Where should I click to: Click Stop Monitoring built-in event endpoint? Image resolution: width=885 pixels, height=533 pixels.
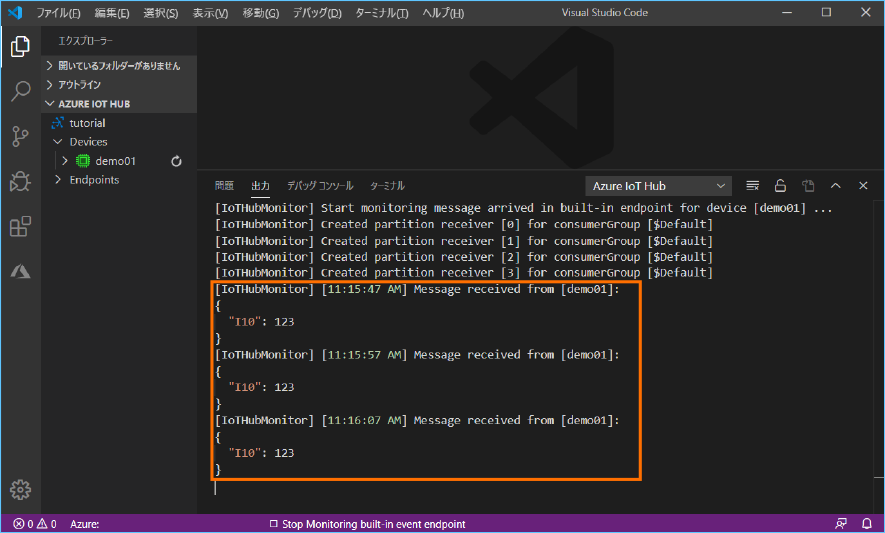click(x=367, y=524)
